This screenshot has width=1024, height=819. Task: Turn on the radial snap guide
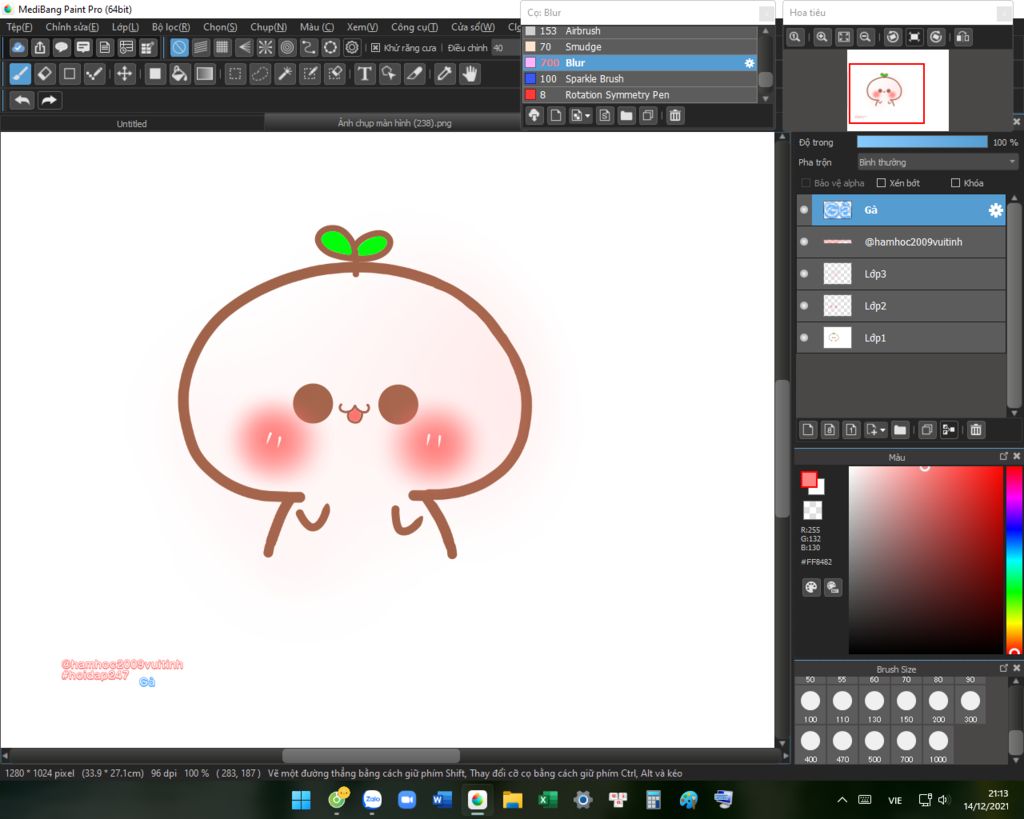pos(265,47)
